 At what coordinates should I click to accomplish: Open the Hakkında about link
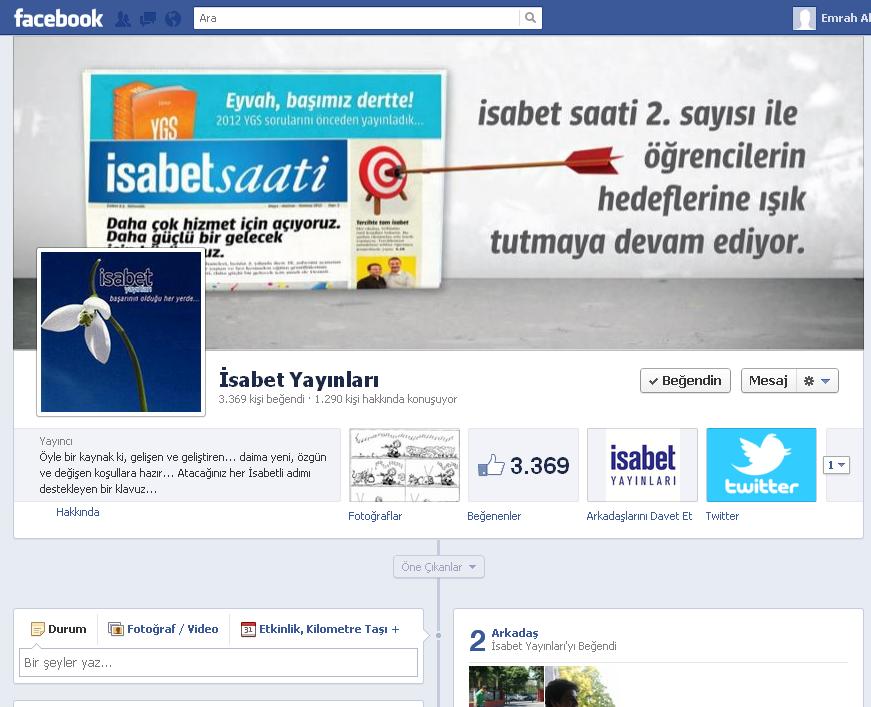(x=78, y=512)
